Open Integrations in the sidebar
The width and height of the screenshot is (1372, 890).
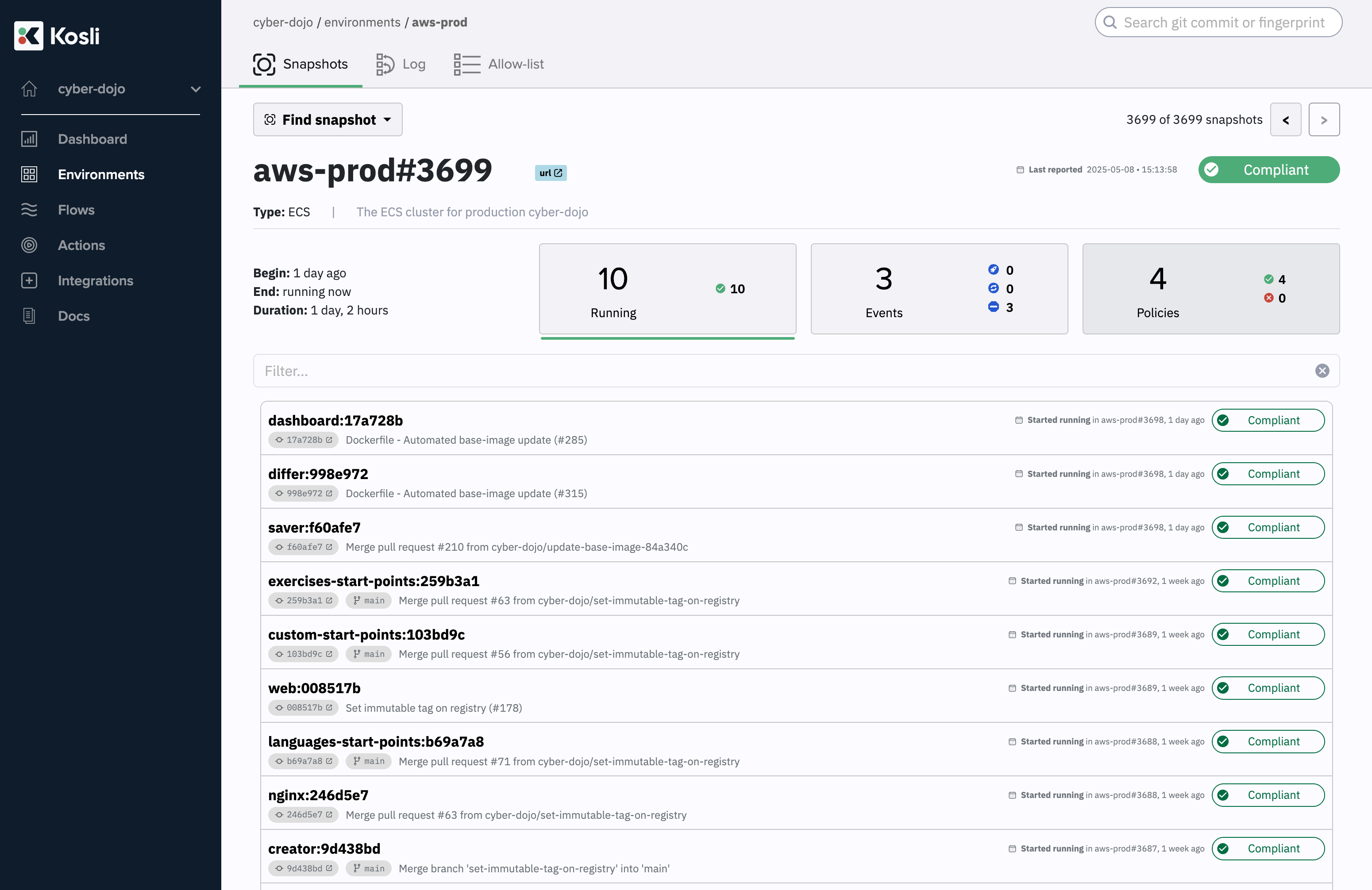[x=95, y=280]
